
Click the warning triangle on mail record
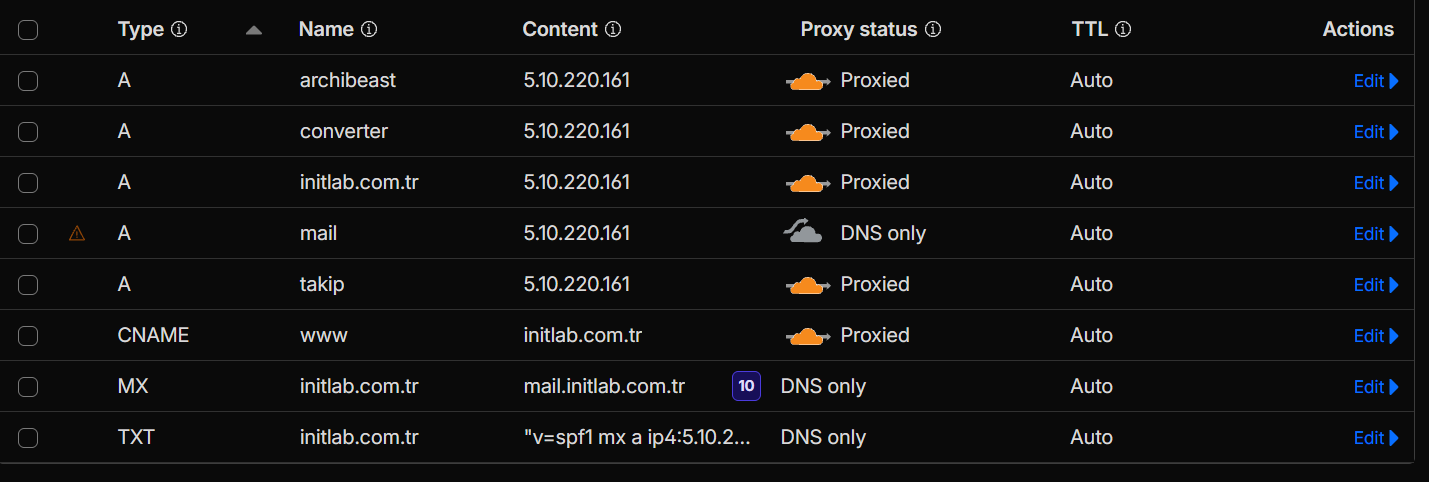coord(77,234)
